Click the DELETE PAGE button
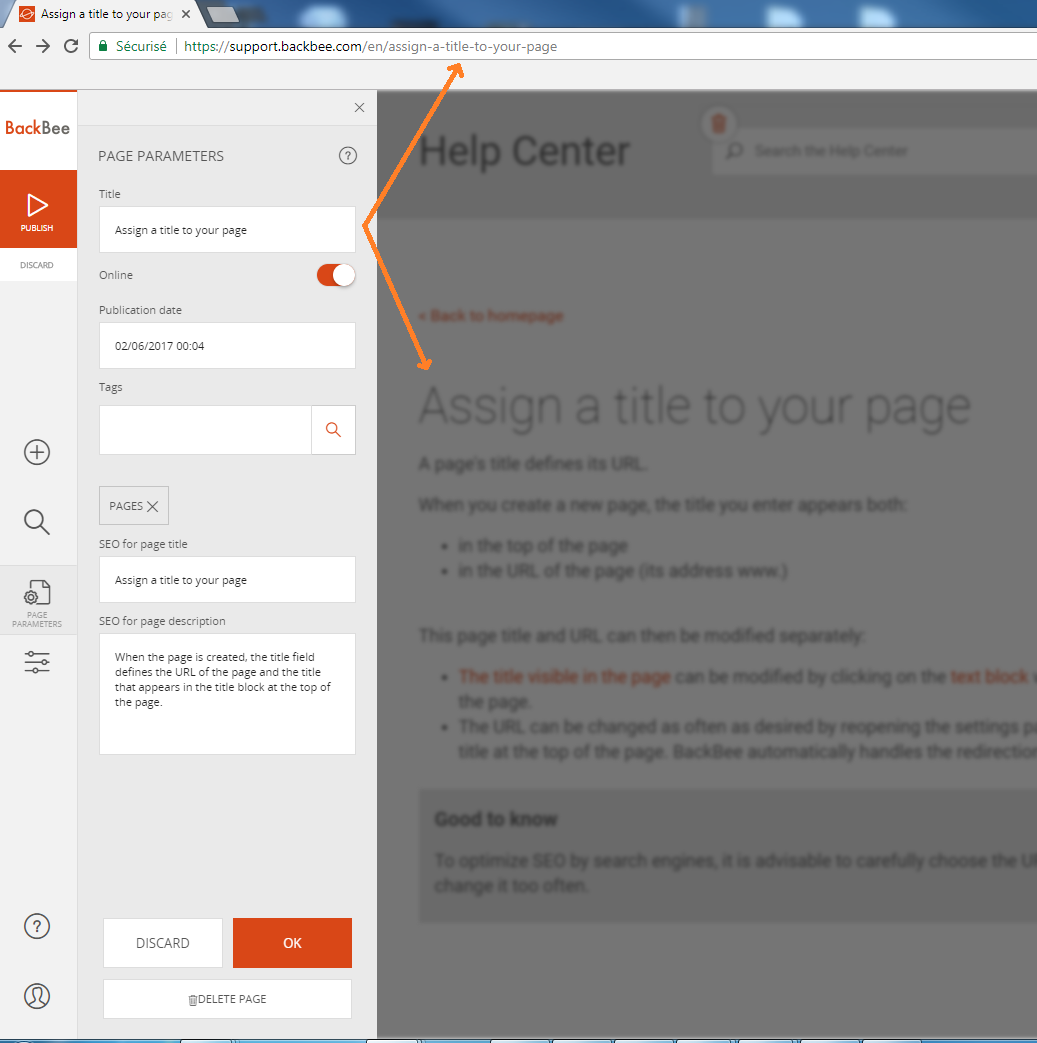Viewport: 1037px width, 1043px height. (227, 998)
